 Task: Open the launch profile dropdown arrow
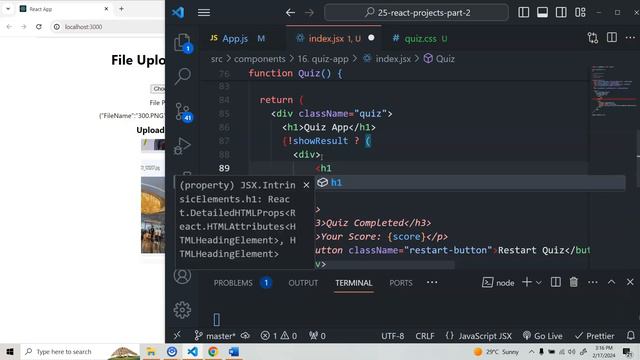click(539, 282)
